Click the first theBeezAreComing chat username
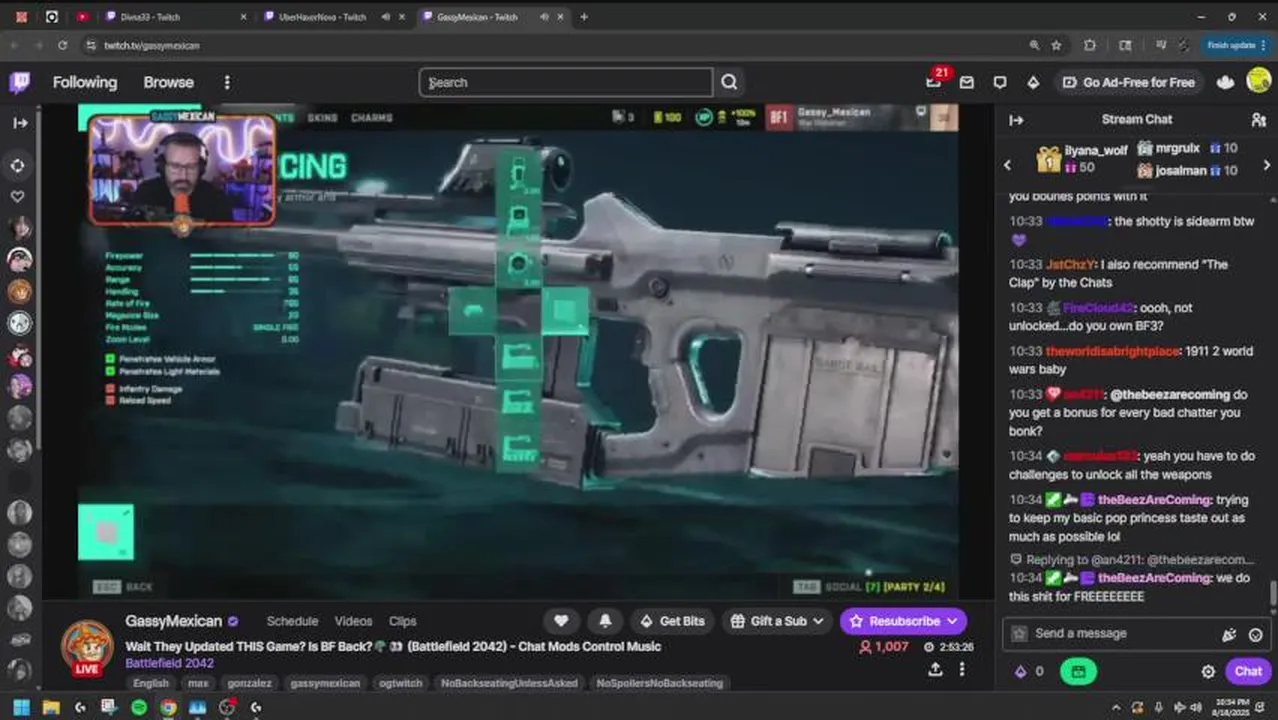1278x720 pixels. click(1154, 500)
